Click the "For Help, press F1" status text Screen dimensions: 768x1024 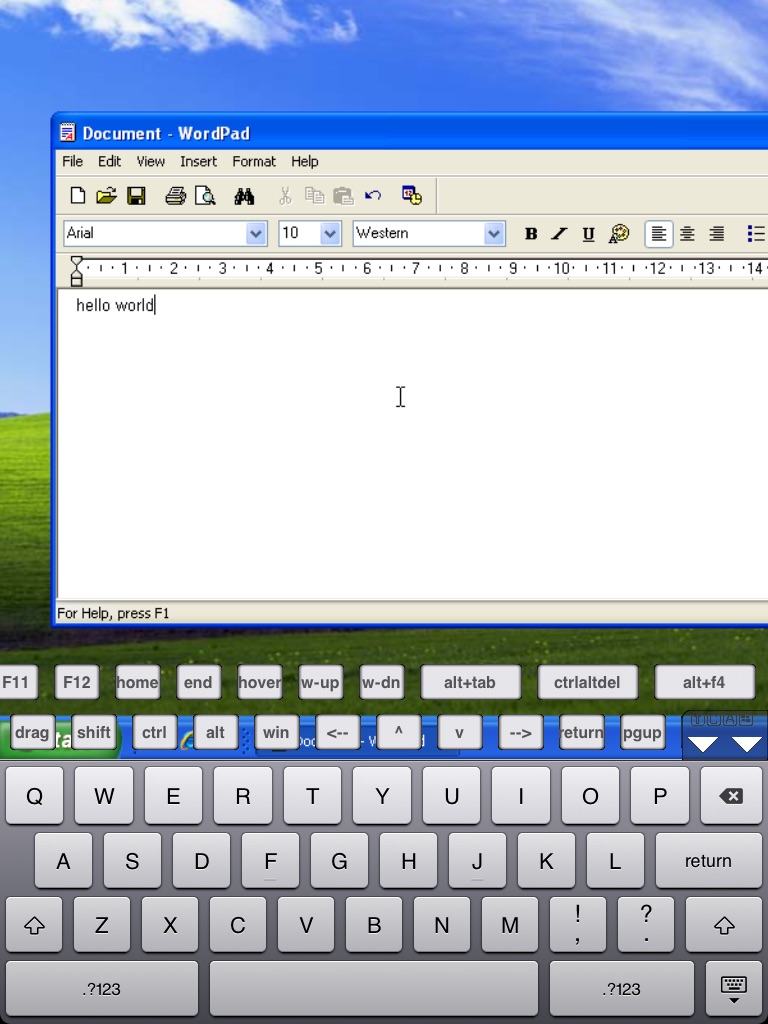(113, 613)
